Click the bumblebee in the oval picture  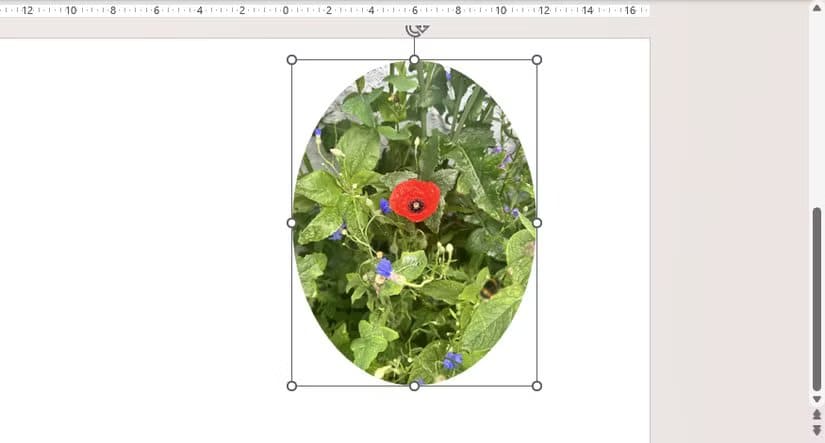pos(490,288)
